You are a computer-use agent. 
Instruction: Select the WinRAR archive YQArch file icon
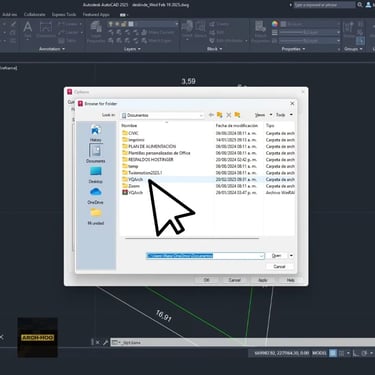pyautogui.click(x=125, y=192)
